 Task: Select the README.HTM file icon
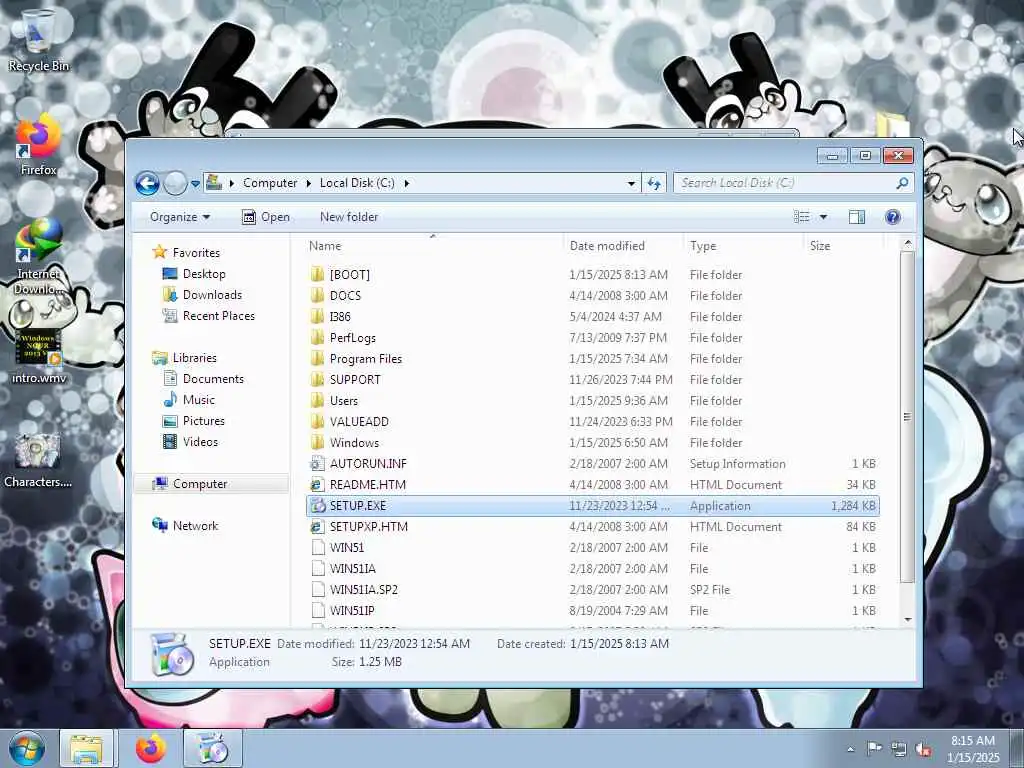[x=317, y=485]
